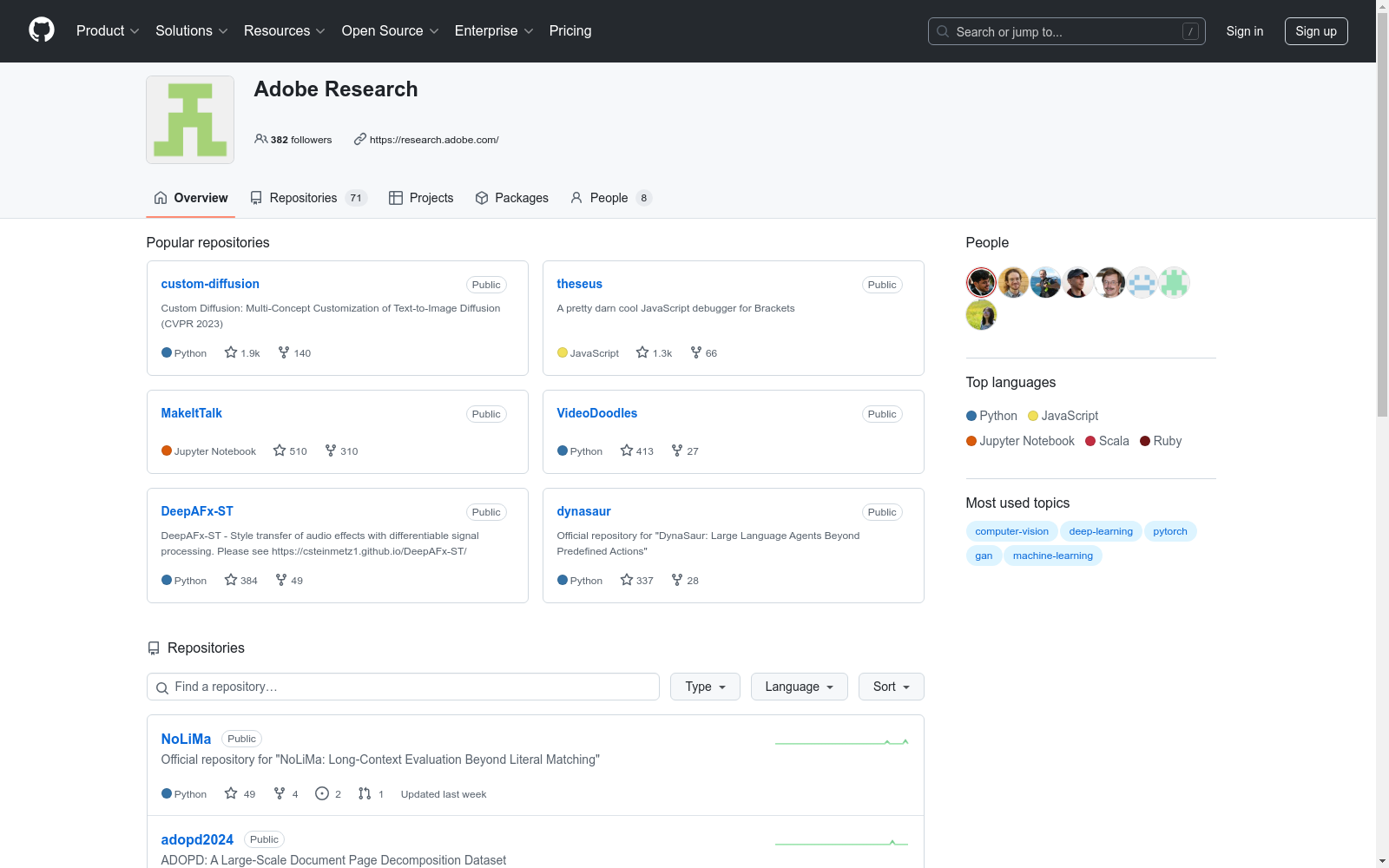The height and width of the screenshot is (868, 1389).
Task: Click the deep-learning topic tag
Action: click(1101, 531)
